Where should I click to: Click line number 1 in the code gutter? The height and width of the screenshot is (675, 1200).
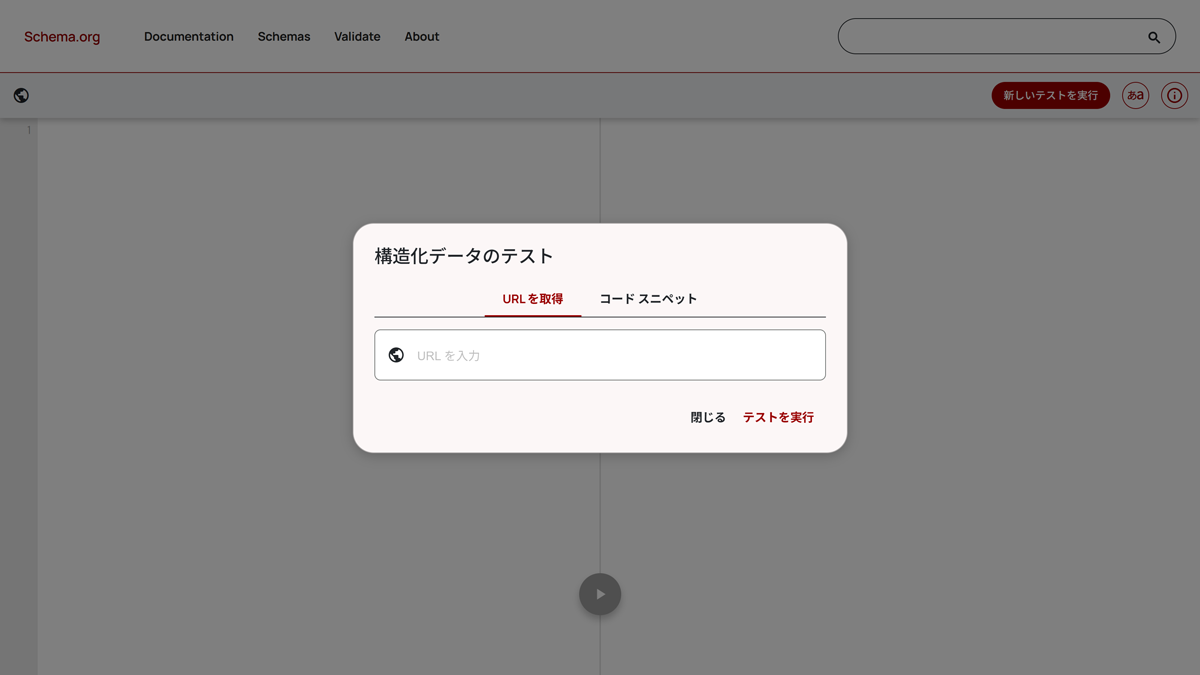point(29,129)
